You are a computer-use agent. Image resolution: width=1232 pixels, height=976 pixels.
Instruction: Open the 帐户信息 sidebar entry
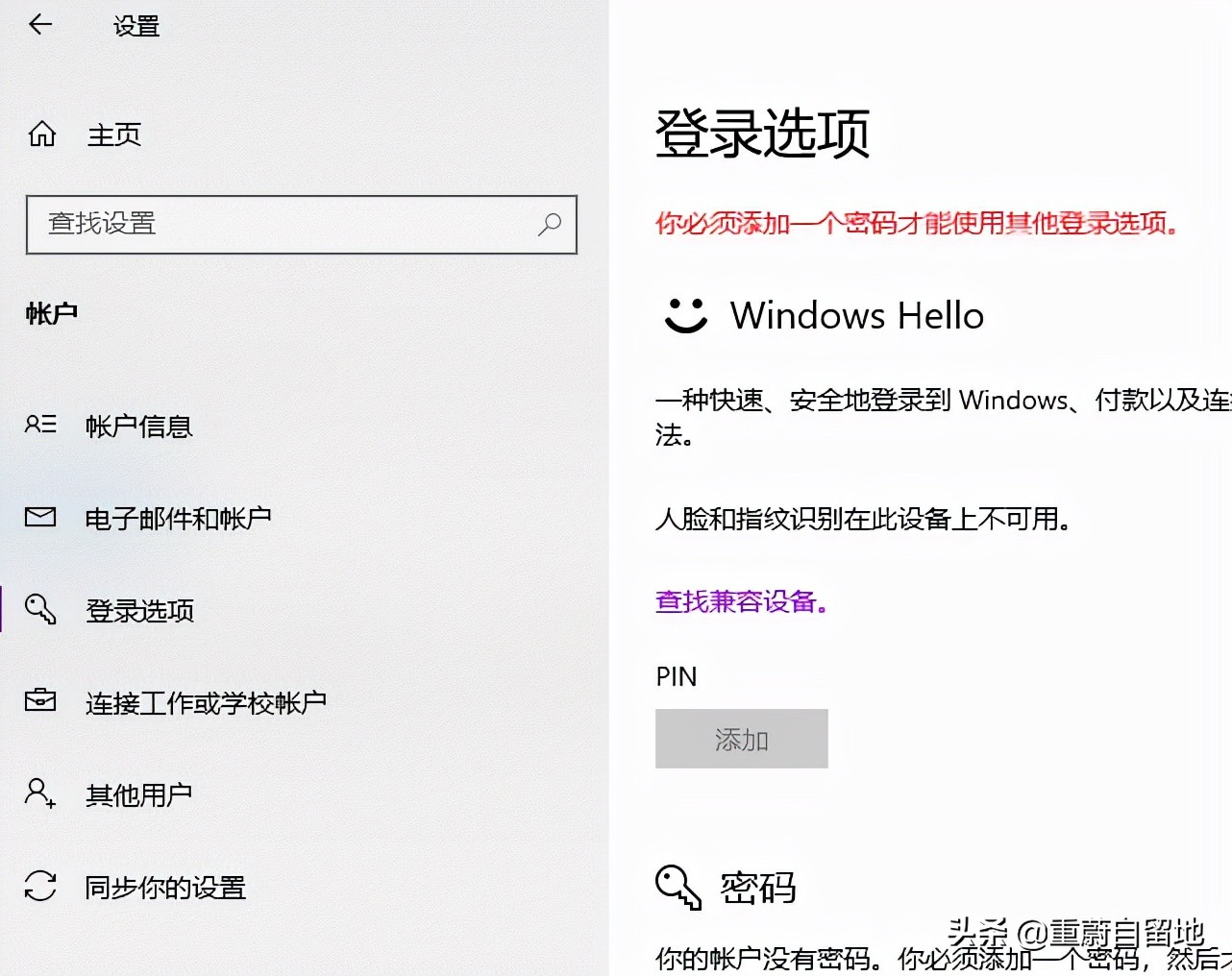(139, 426)
